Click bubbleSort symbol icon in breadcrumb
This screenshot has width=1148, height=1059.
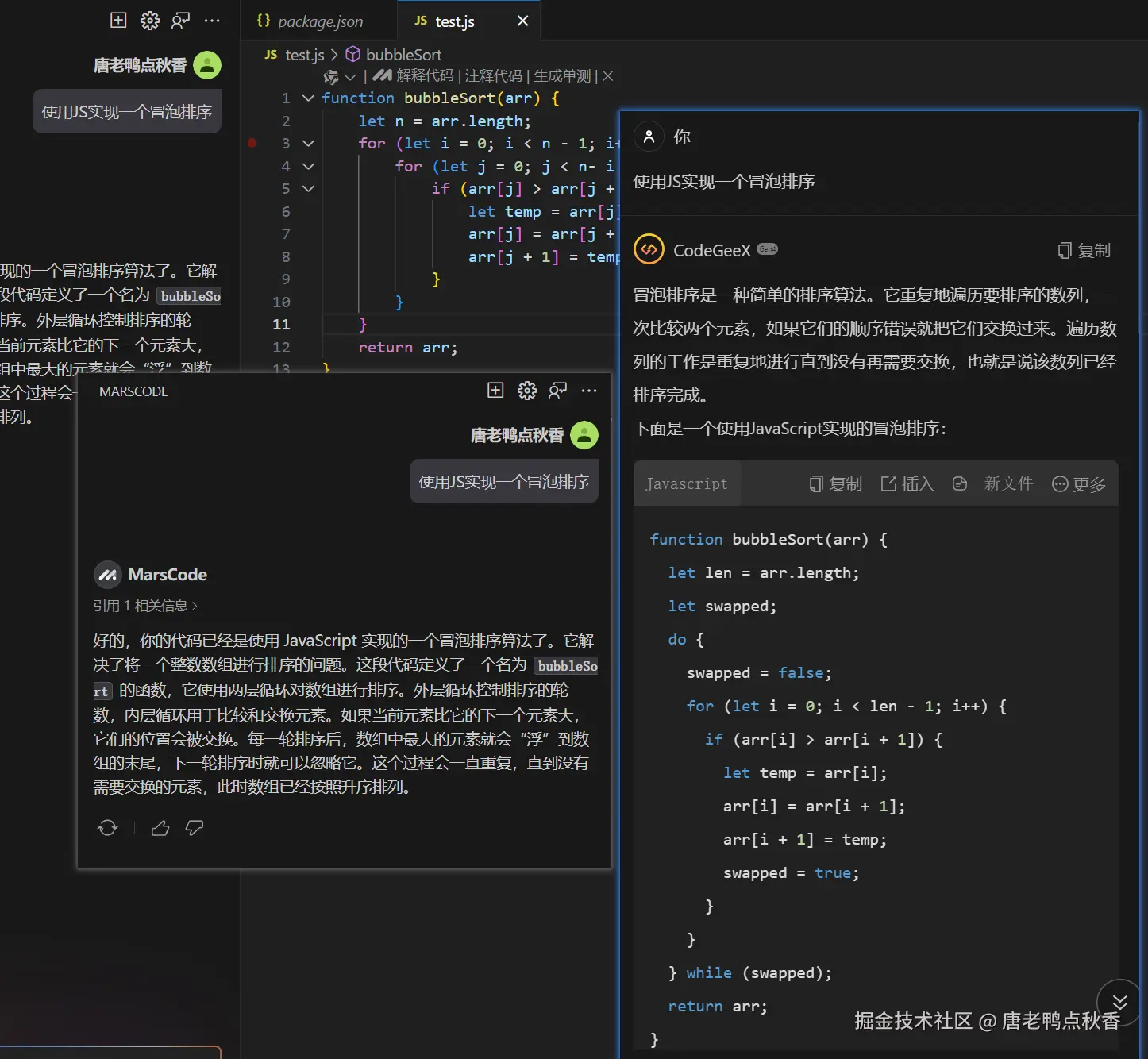click(353, 54)
